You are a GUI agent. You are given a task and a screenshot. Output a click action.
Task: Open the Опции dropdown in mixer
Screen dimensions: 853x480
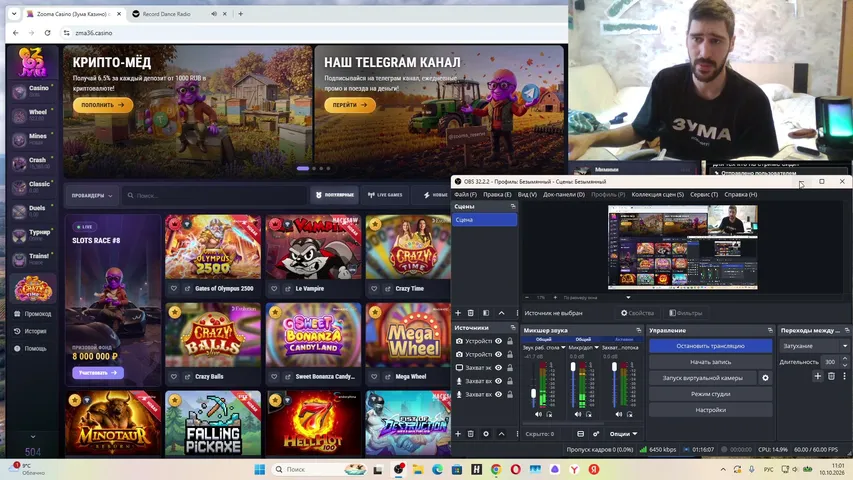(x=623, y=434)
